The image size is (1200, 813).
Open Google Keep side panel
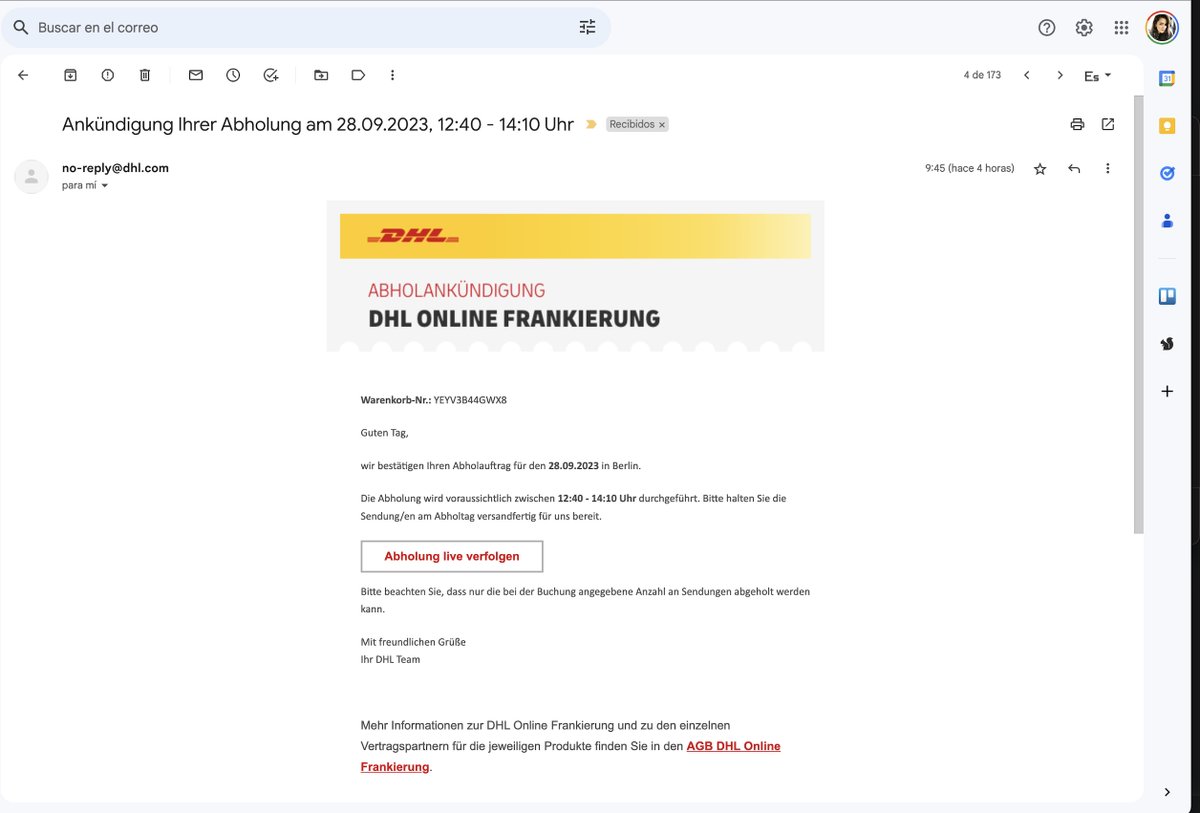[x=1166, y=126]
